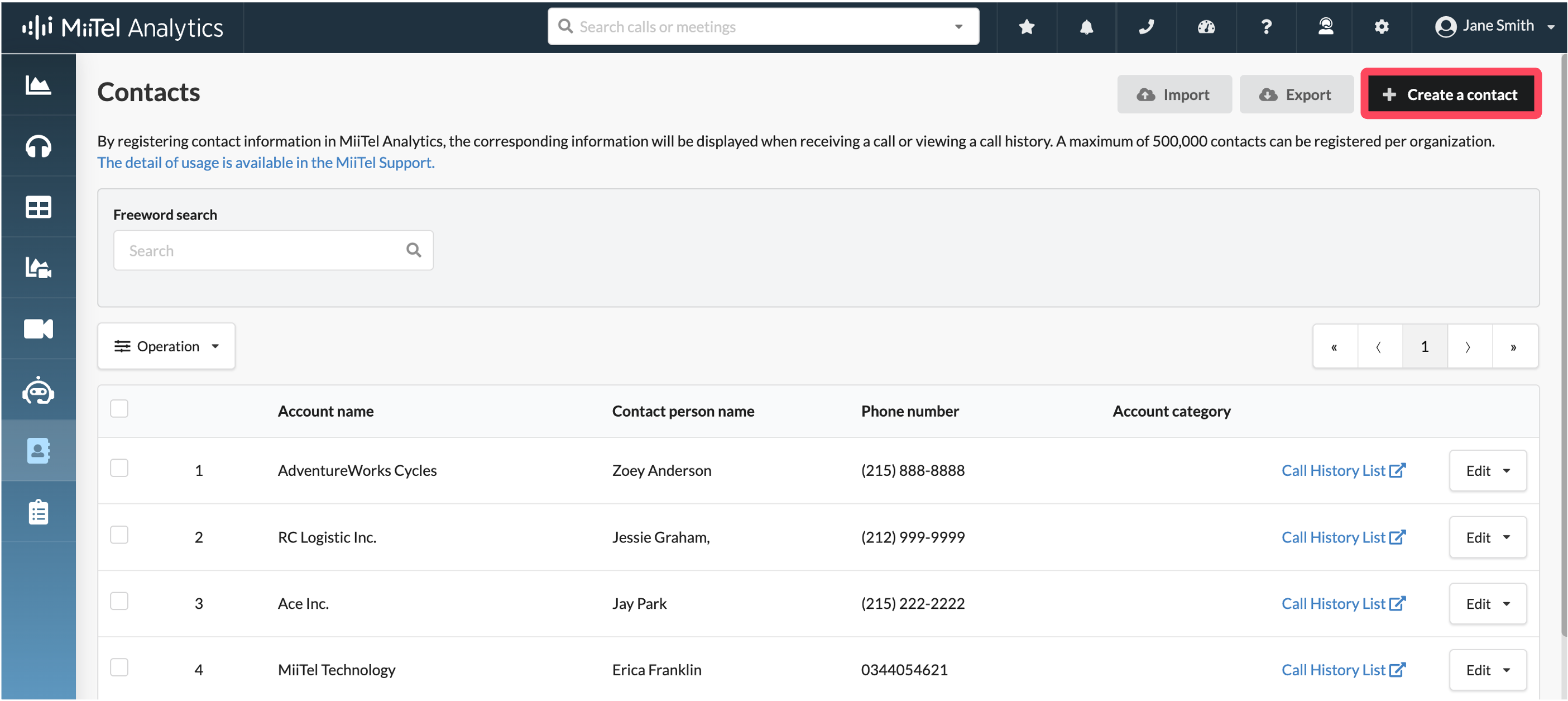Go to first page of contacts
1568x701 pixels.
(1335, 346)
